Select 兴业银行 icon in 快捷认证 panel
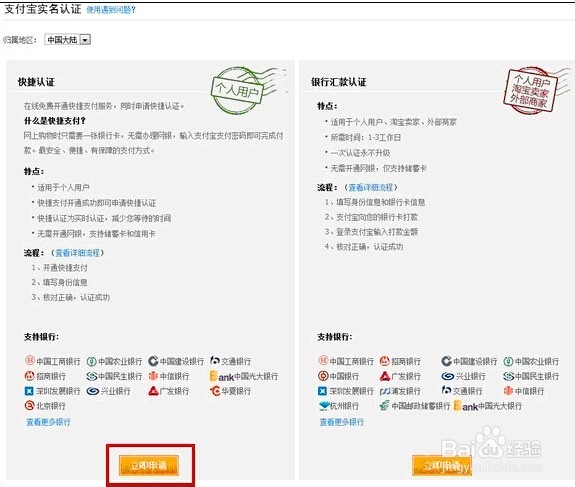Image resolution: width=575 pixels, height=487 pixels. tap(93, 391)
